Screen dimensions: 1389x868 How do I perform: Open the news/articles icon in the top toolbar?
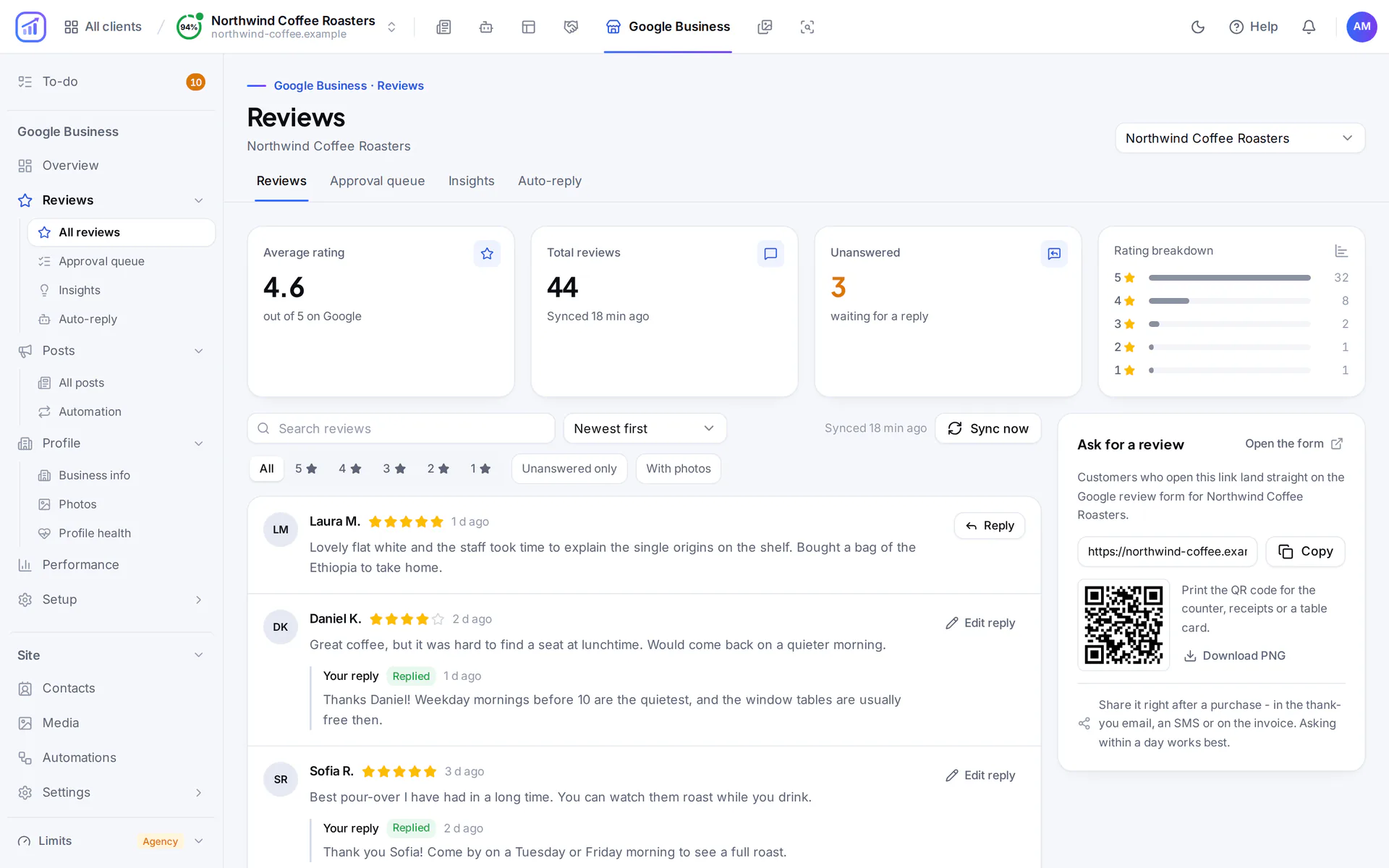coord(443,27)
